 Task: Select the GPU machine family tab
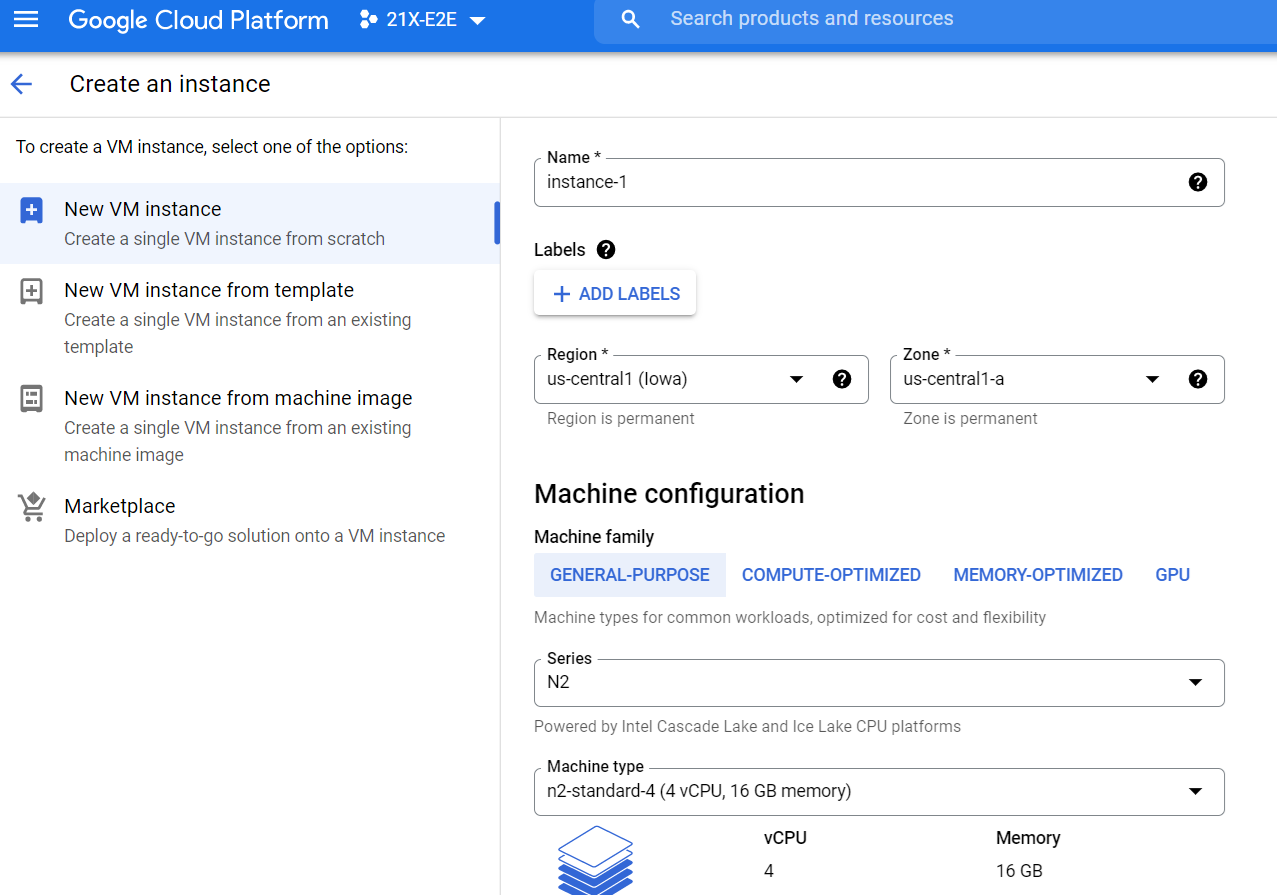pos(1172,575)
